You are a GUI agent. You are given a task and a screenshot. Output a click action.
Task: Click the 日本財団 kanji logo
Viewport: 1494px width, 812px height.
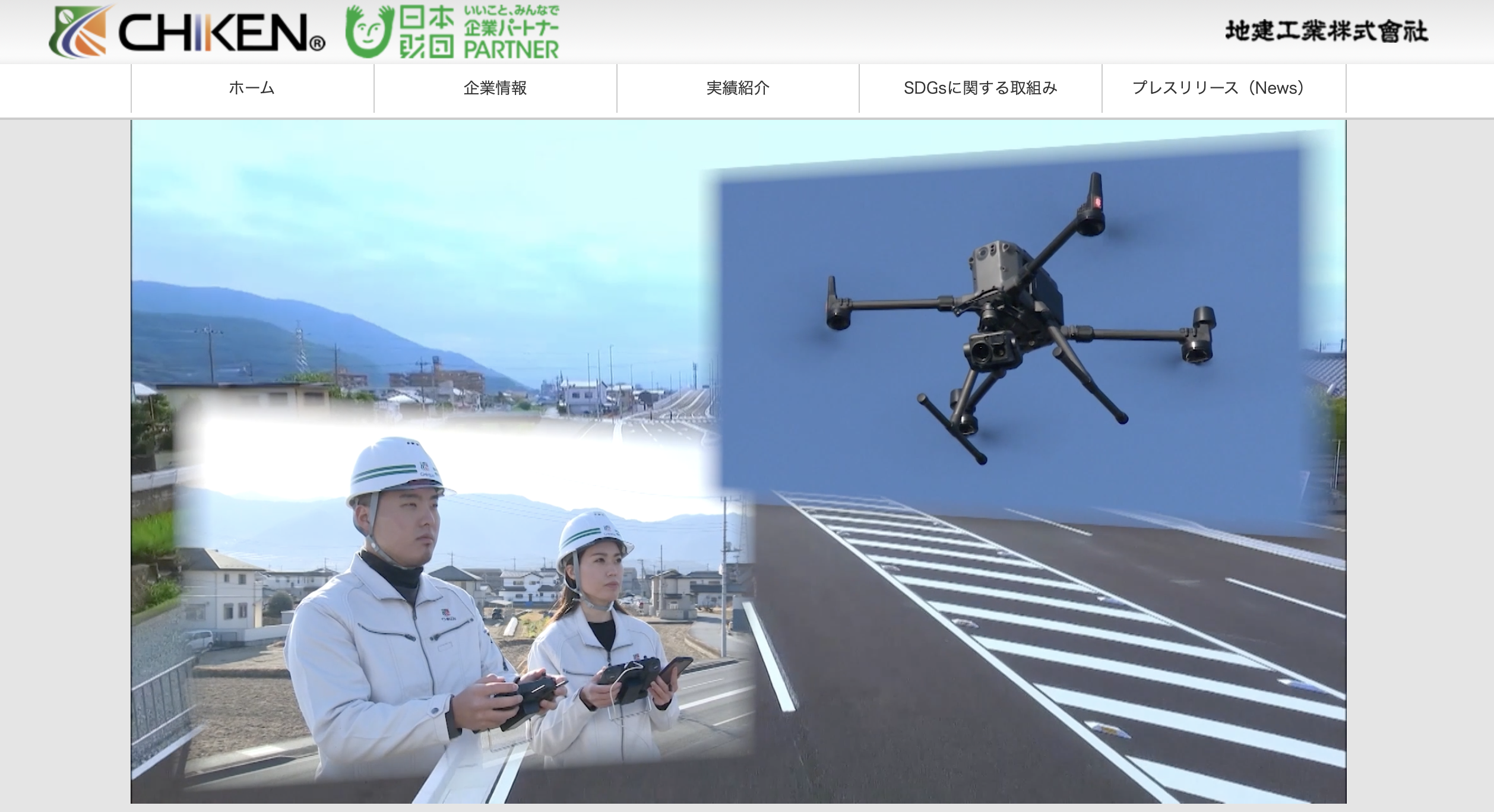tap(426, 32)
